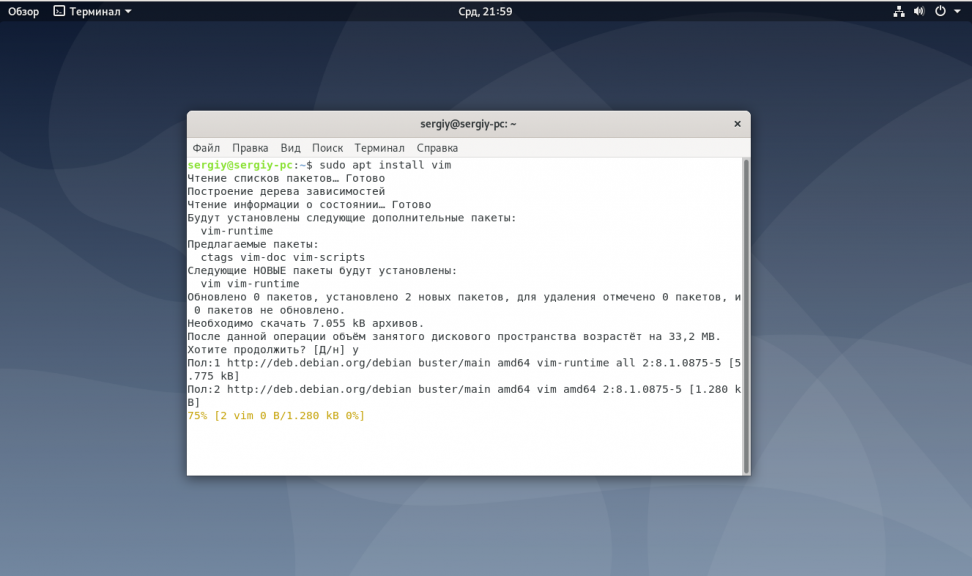Click the terminal icon in the top bar
The width and height of the screenshot is (972, 576).
[59, 11]
